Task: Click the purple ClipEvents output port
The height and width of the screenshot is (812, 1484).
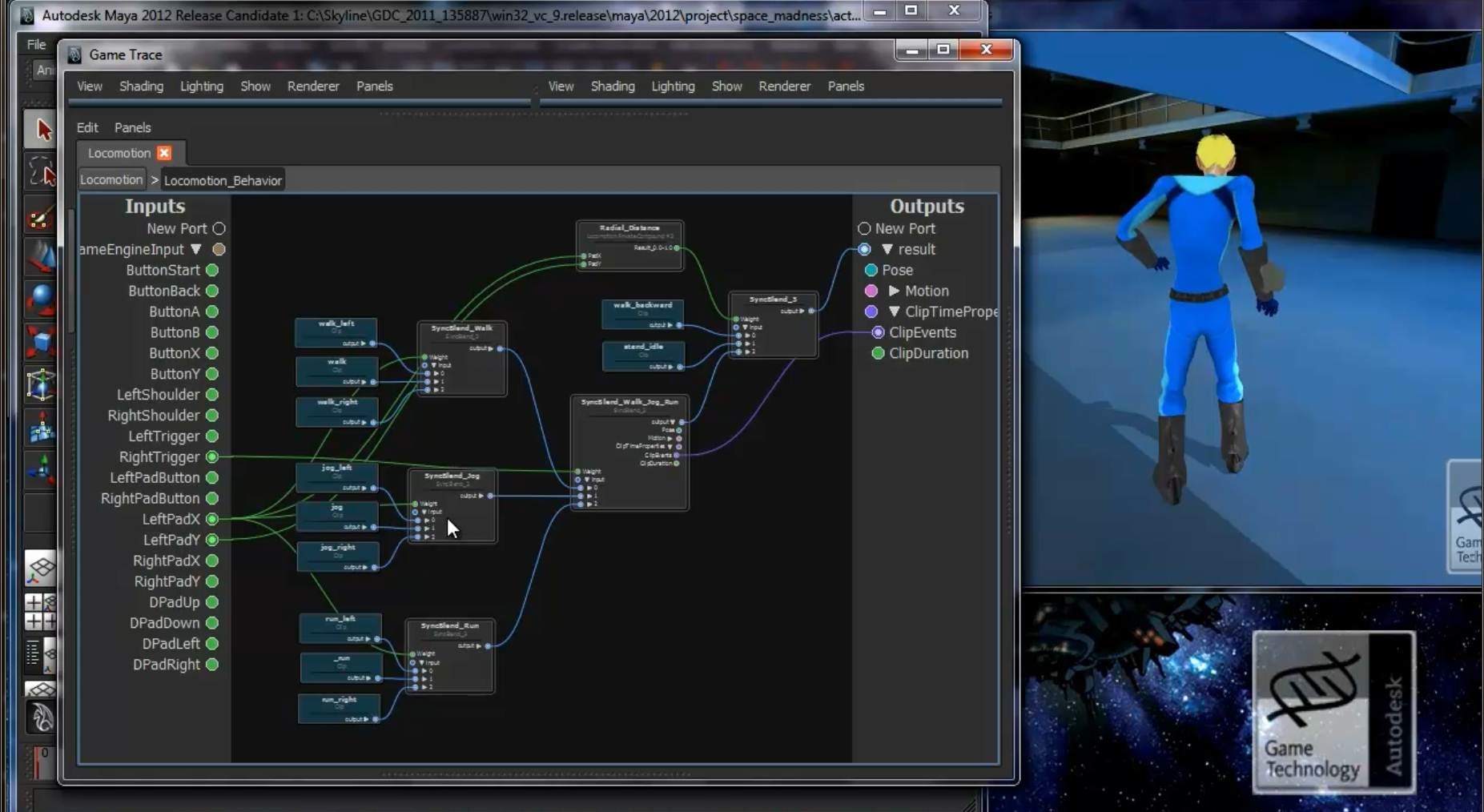Action: [x=878, y=332]
